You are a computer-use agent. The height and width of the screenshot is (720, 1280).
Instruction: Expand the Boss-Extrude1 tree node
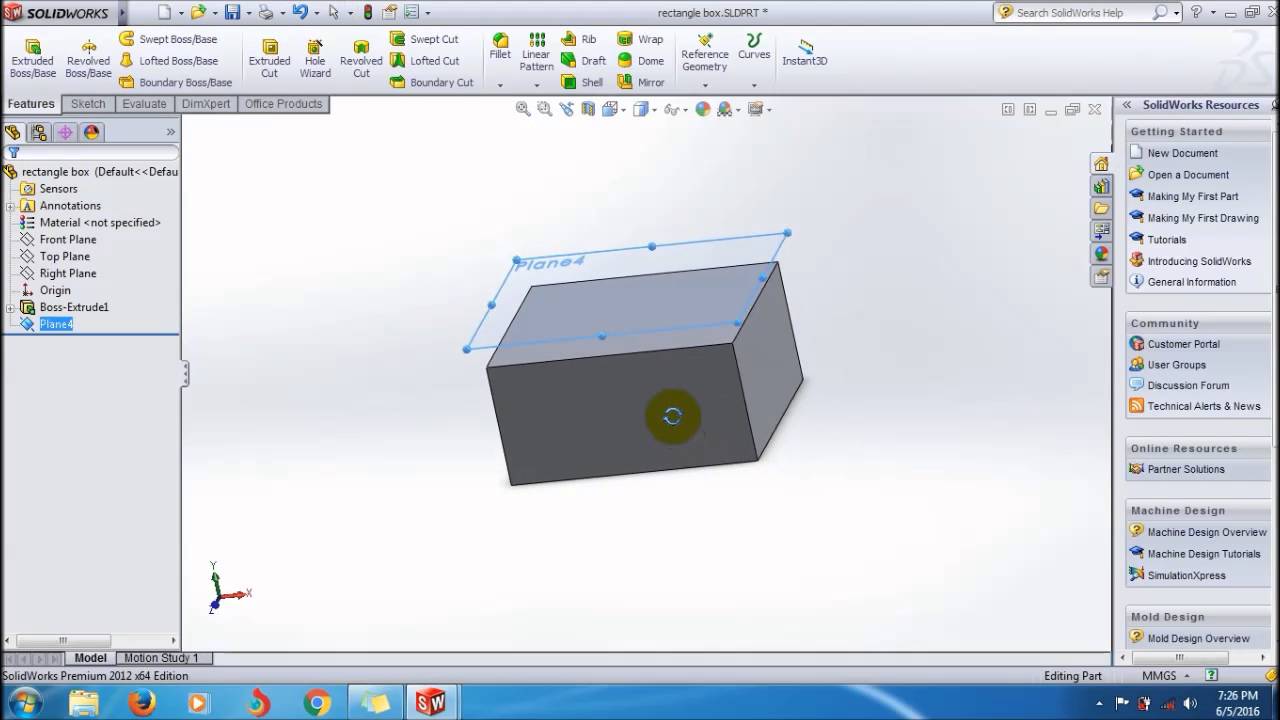pos(10,308)
